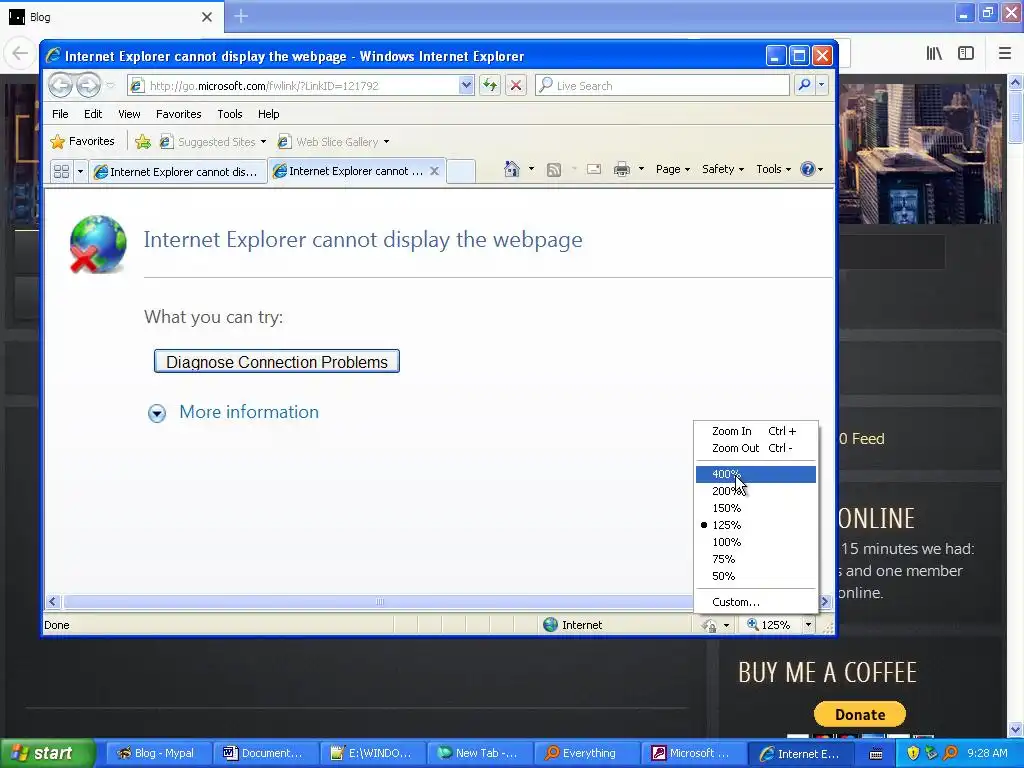Open the Help menu
Screen dimensions: 1024x768
(268, 114)
